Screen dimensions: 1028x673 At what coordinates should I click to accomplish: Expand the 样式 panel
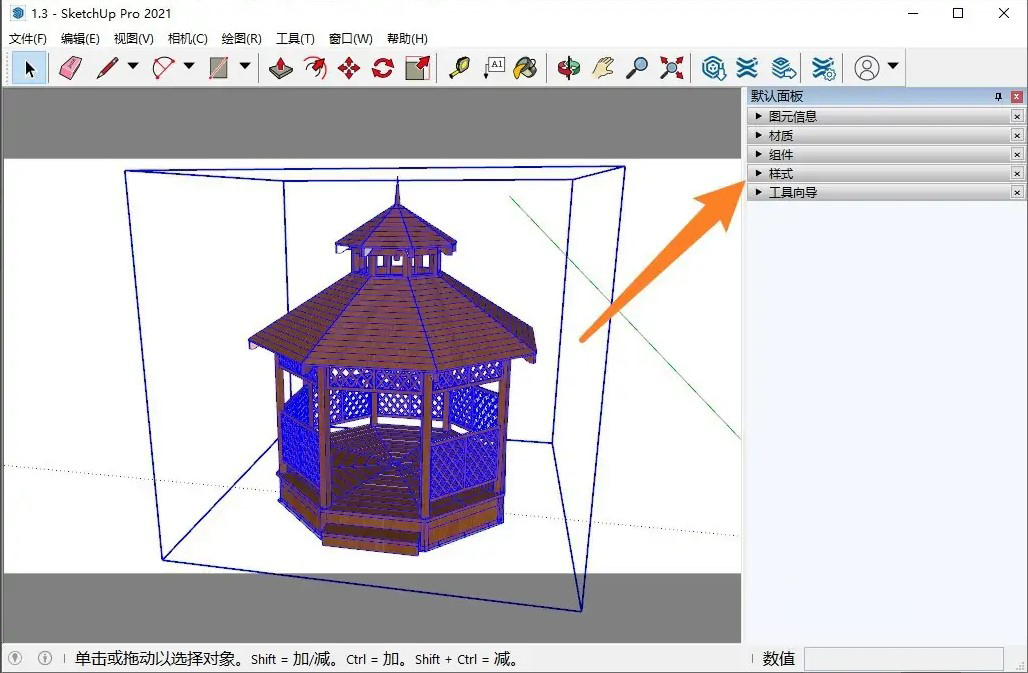tap(780, 174)
